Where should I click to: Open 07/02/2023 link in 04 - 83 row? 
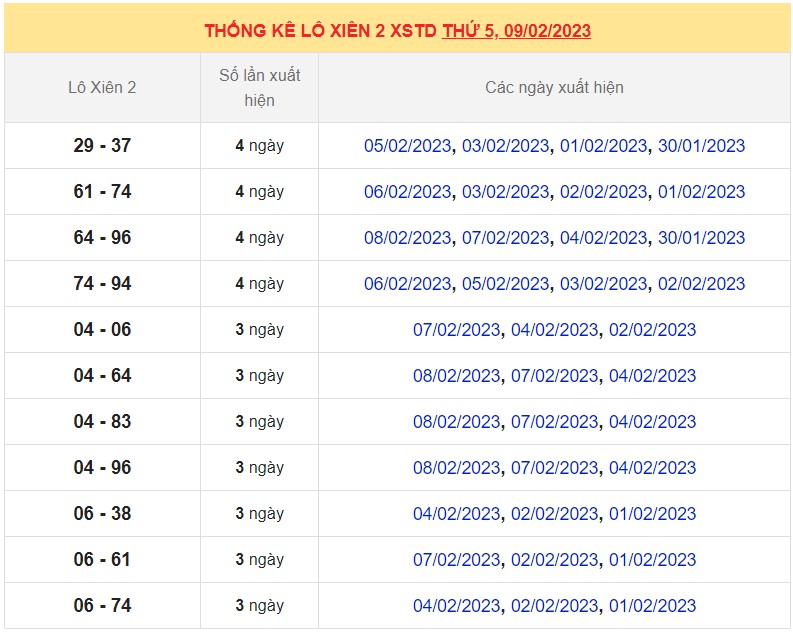(554, 422)
